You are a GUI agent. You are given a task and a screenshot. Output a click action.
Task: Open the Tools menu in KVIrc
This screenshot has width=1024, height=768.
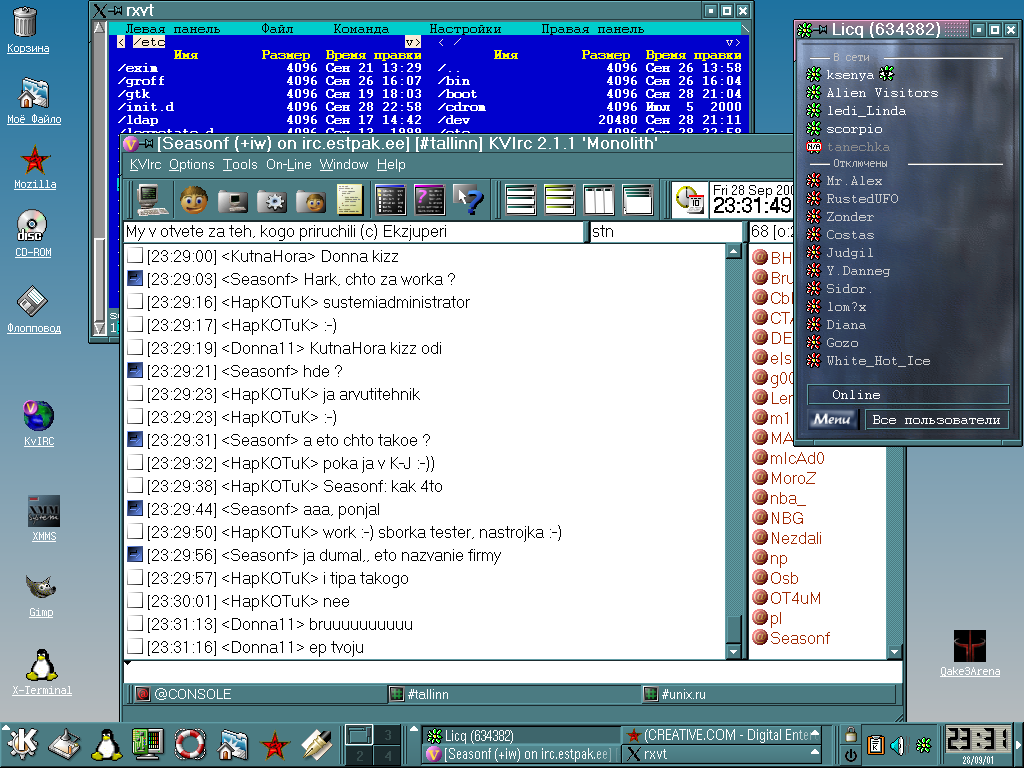239,164
